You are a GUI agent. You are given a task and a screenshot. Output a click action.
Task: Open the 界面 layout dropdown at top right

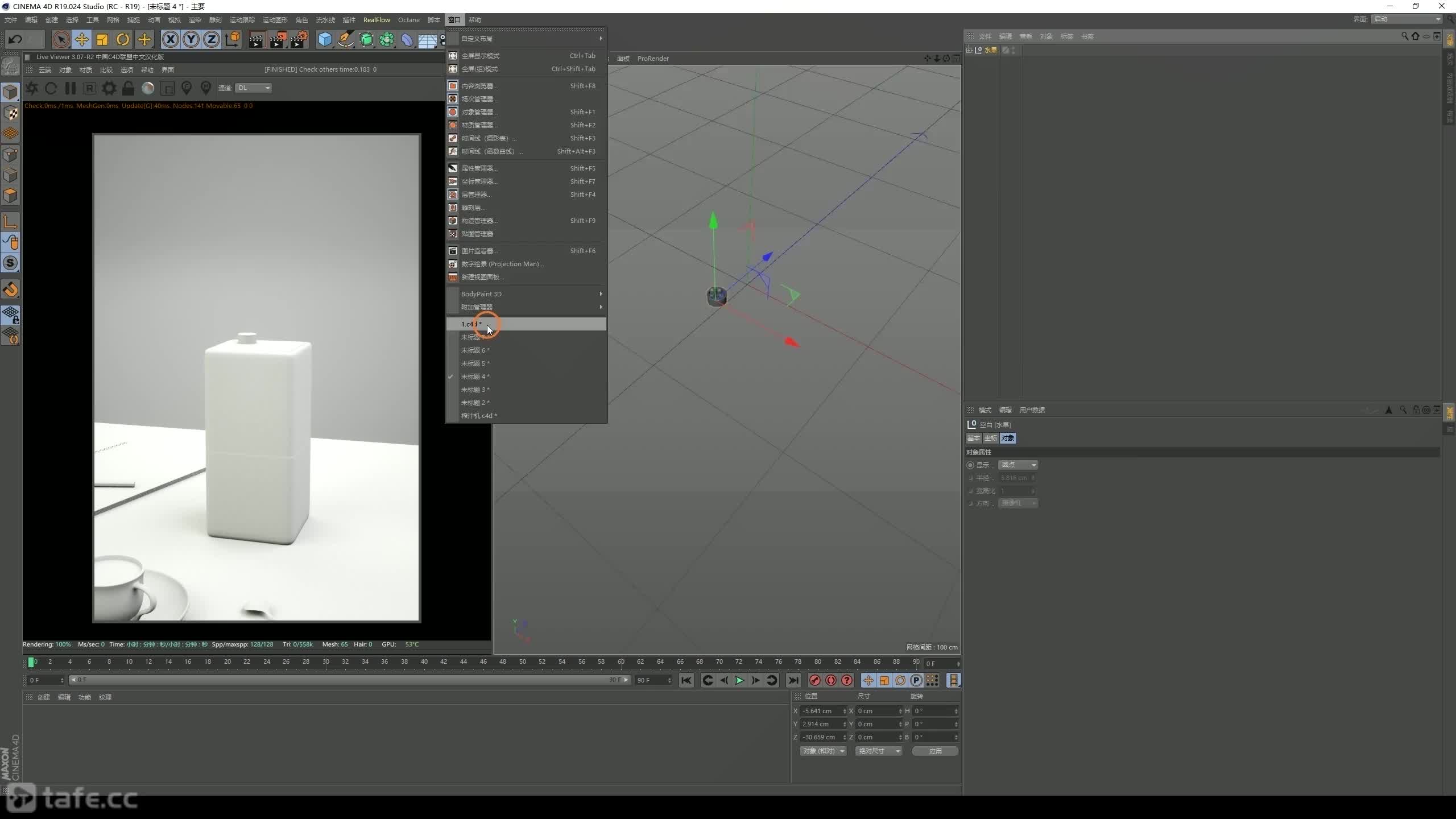tap(1407, 19)
